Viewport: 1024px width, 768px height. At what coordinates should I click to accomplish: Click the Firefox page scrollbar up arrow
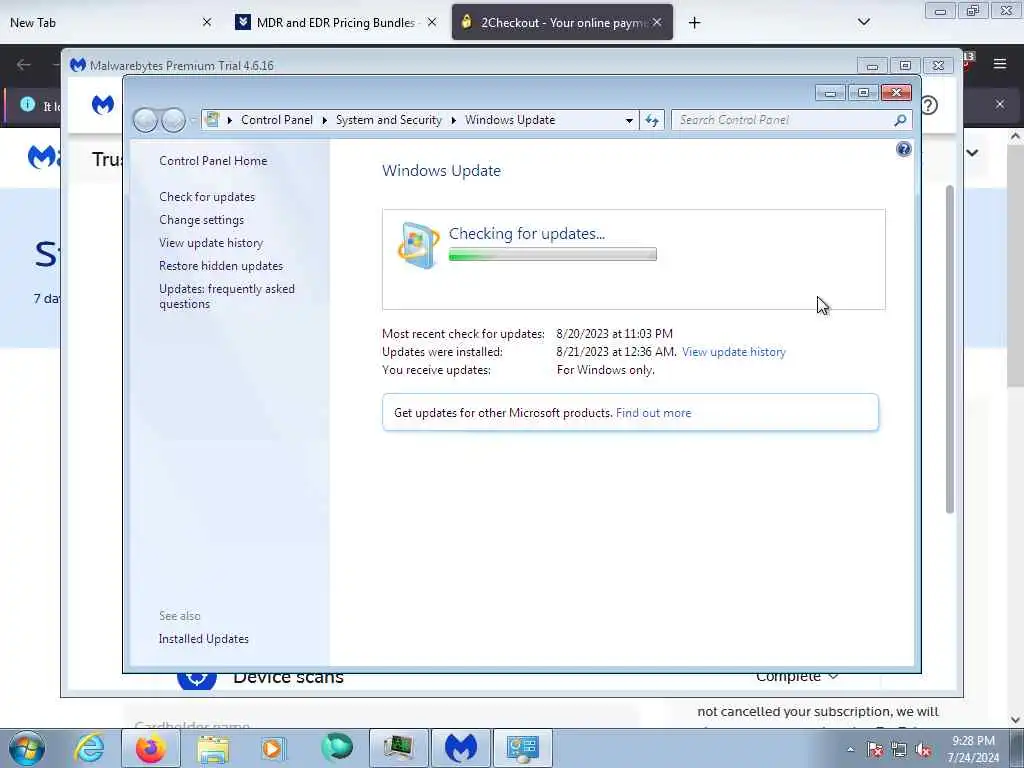pos(1016,137)
